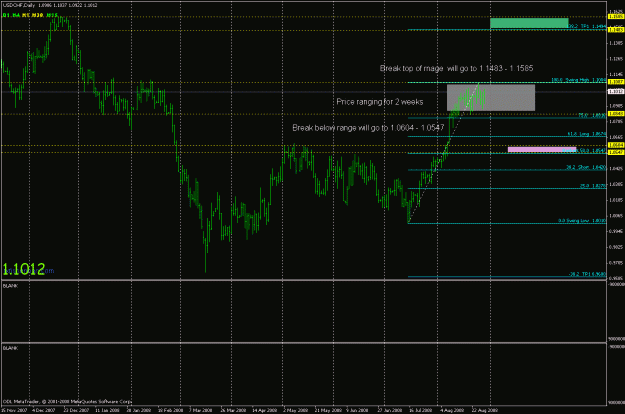Click the 'Break top of range' annotation text

pos(456,68)
